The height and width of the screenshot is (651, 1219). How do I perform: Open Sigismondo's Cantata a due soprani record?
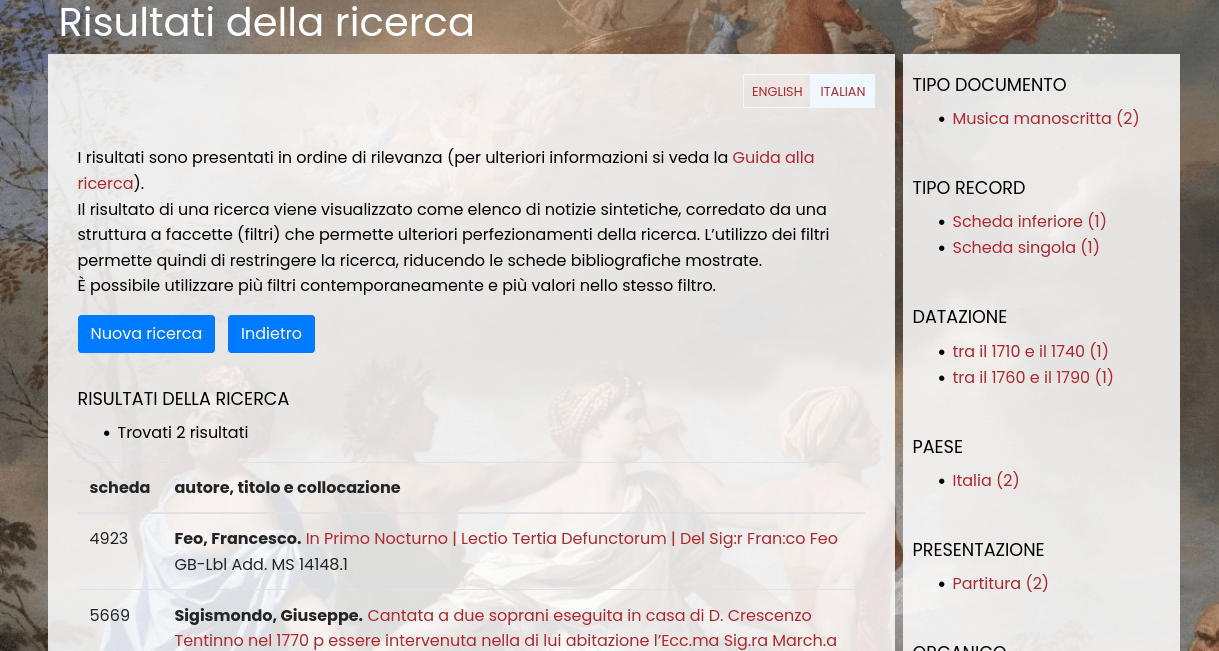pyautogui.click(x=505, y=628)
